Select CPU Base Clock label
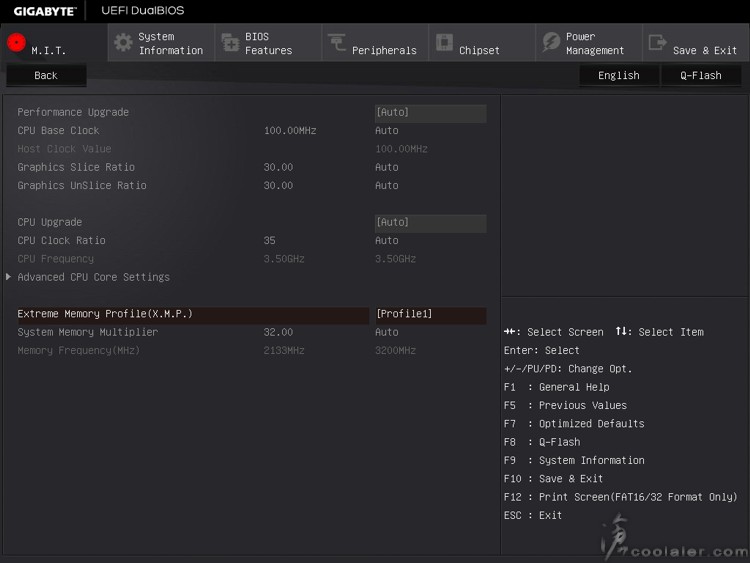 58,131
